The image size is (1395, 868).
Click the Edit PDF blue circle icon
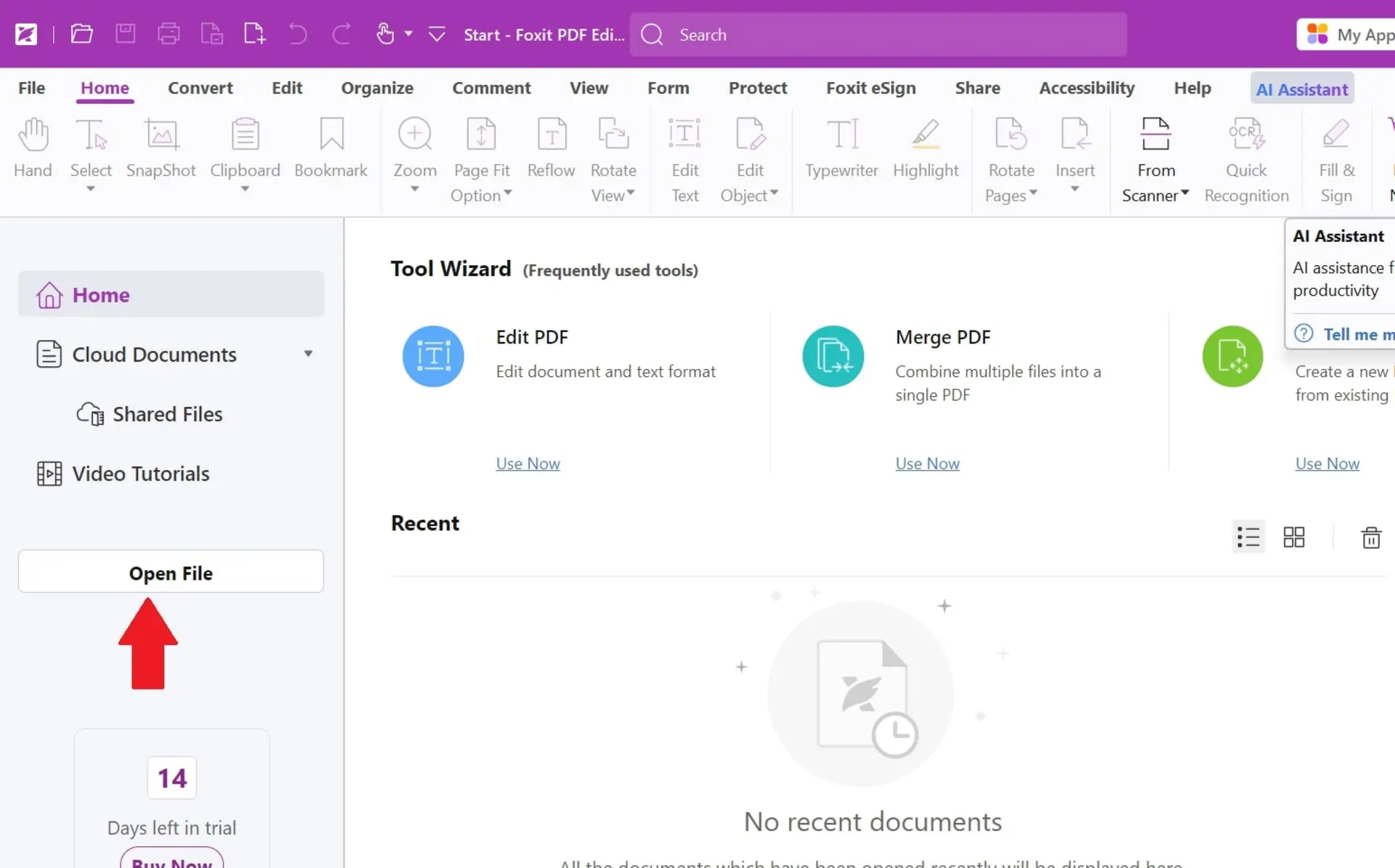point(433,356)
